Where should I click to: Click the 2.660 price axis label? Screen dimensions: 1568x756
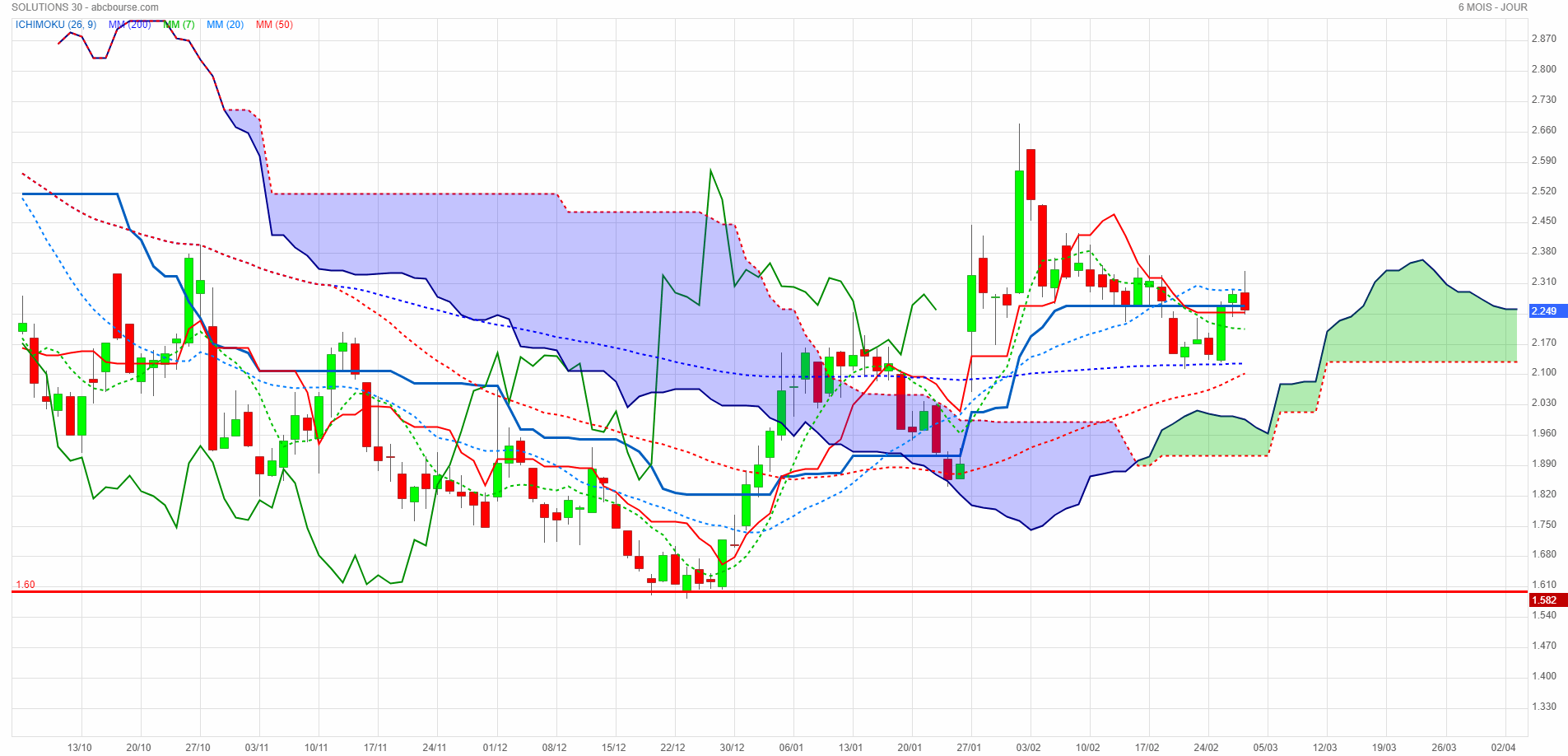(1544, 130)
